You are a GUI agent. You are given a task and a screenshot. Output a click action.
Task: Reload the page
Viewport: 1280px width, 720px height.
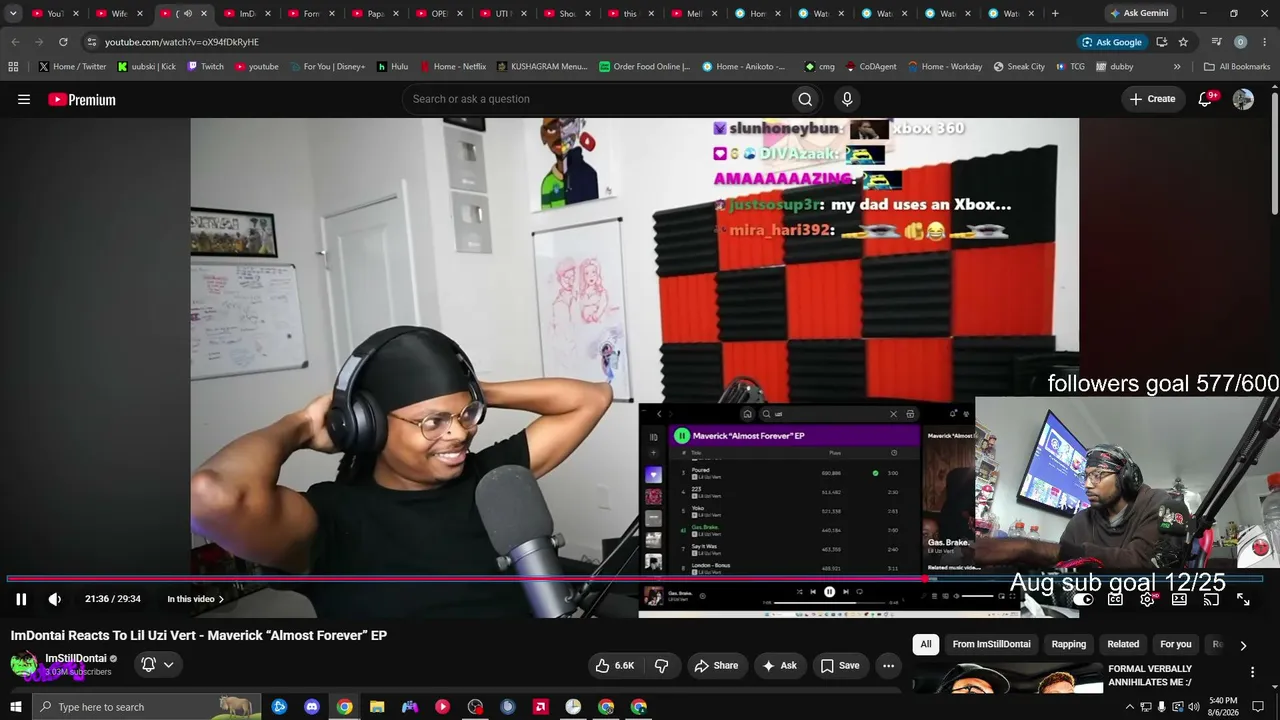pos(63,42)
